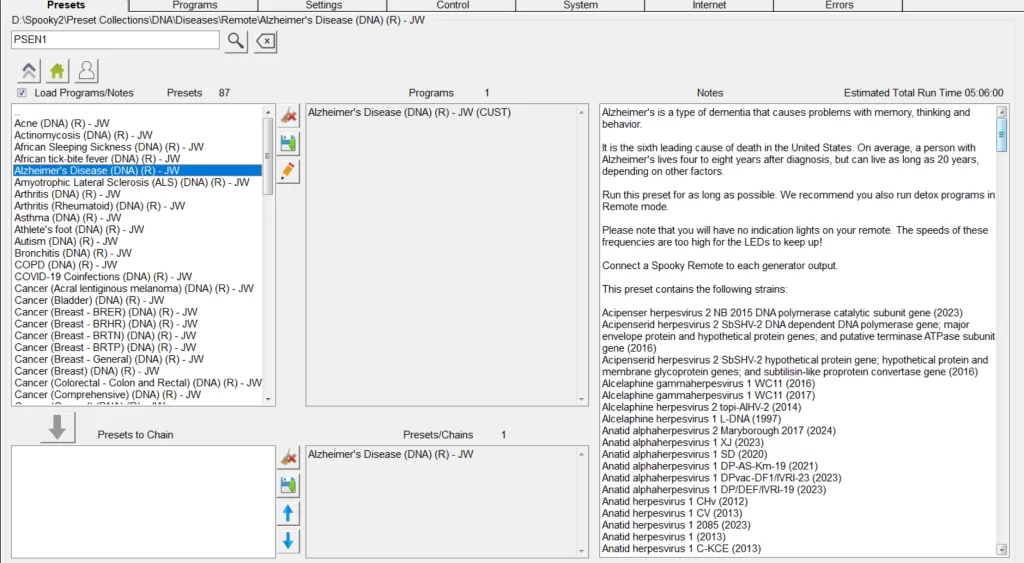Screen dimensions: 1024x563
Task: Move chain item up with blue up arrow
Action: 288,513
